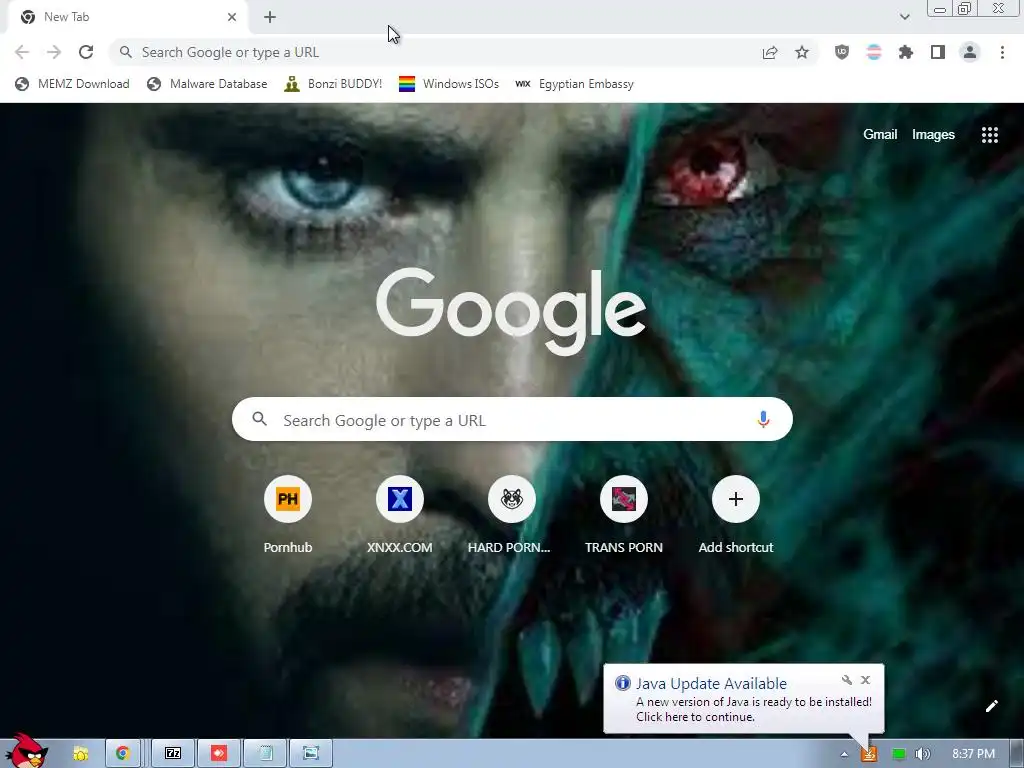Open the 7-Zip taskbar button
This screenshot has height=768, width=1024.
(x=173, y=754)
